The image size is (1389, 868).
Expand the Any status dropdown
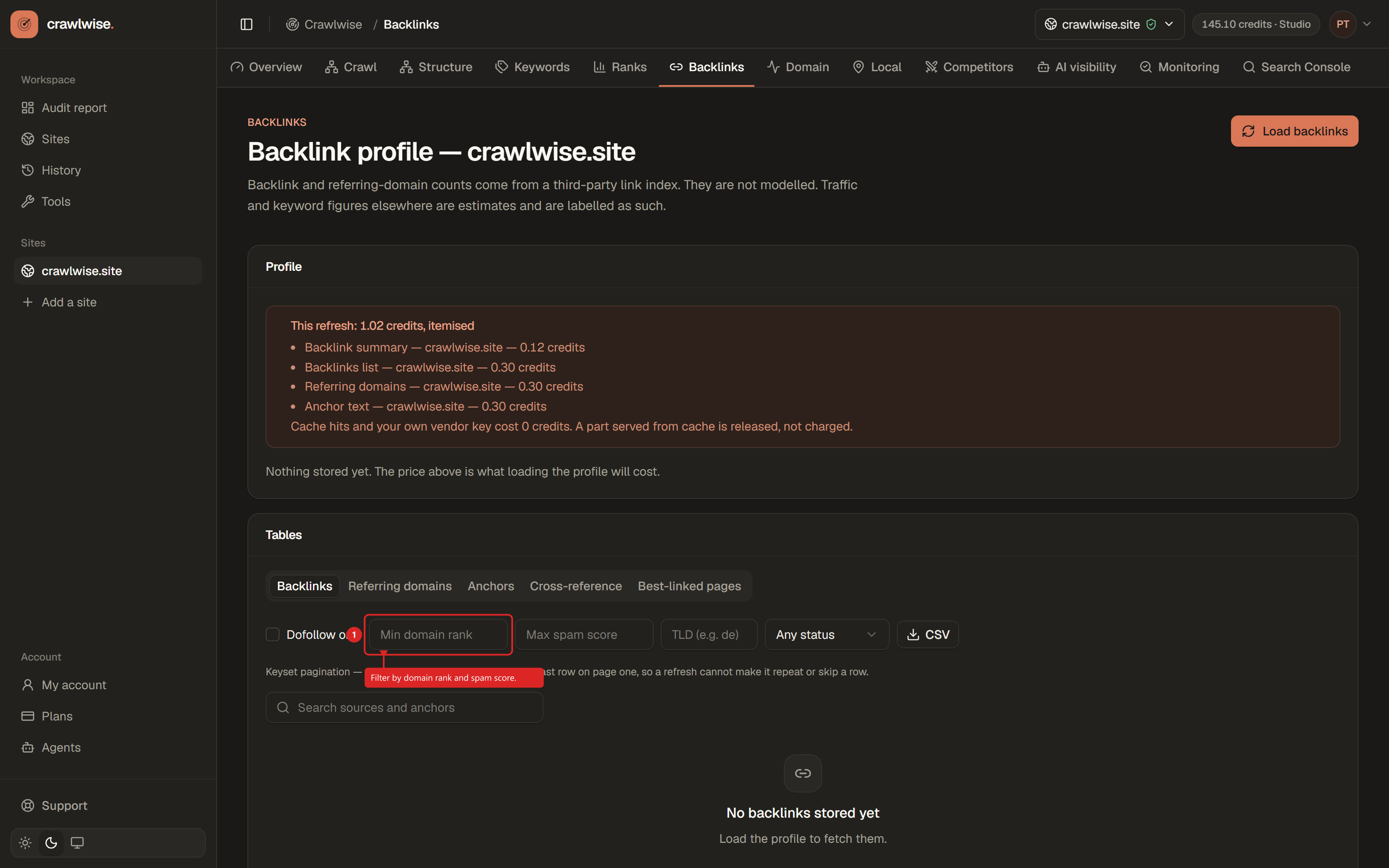click(826, 635)
